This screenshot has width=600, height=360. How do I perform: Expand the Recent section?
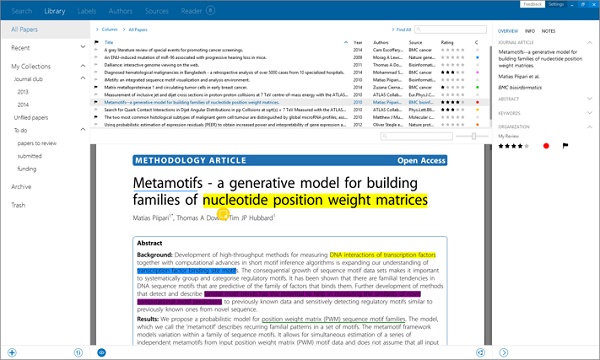[x=83, y=47]
